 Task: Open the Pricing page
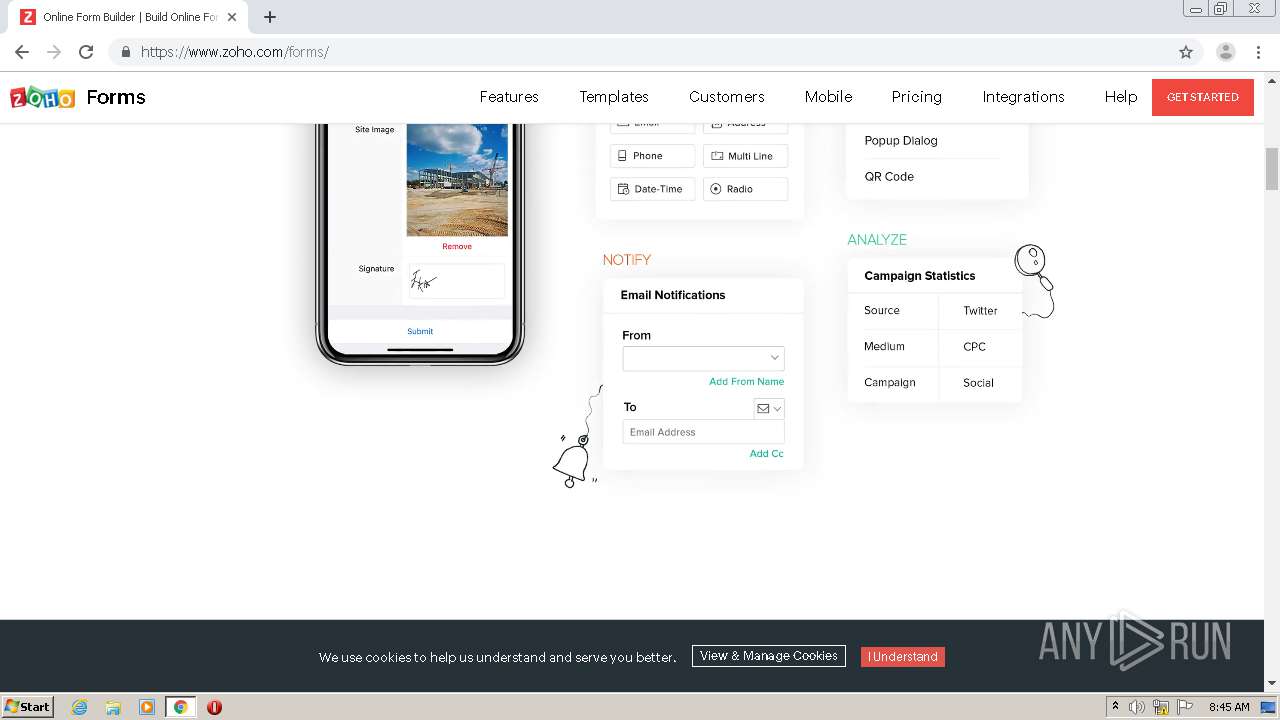click(x=917, y=97)
